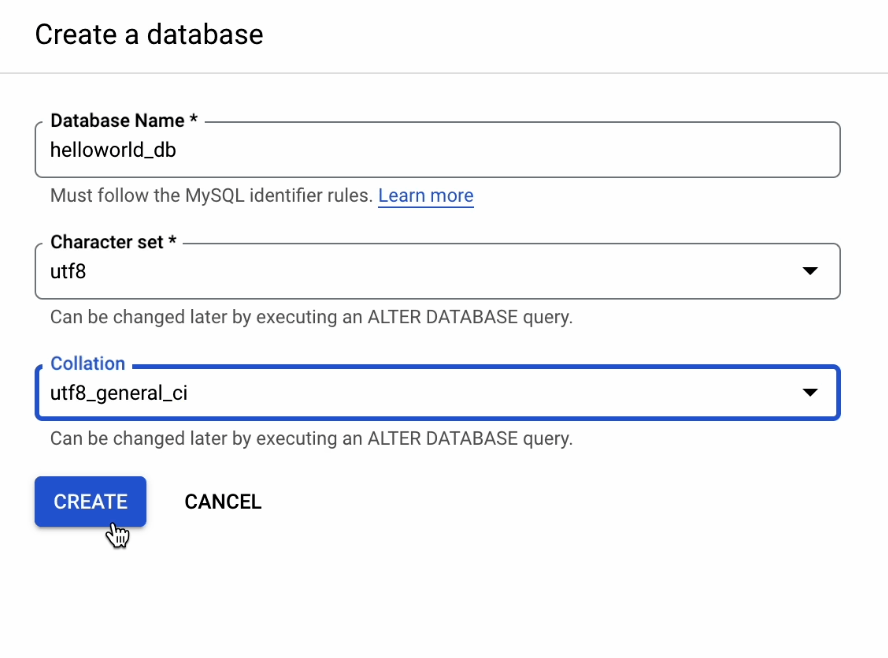The width and height of the screenshot is (888, 658).
Task: Click the ALTER DATABASE hint below Character set
Action: pyautogui.click(x=311, y=318)
